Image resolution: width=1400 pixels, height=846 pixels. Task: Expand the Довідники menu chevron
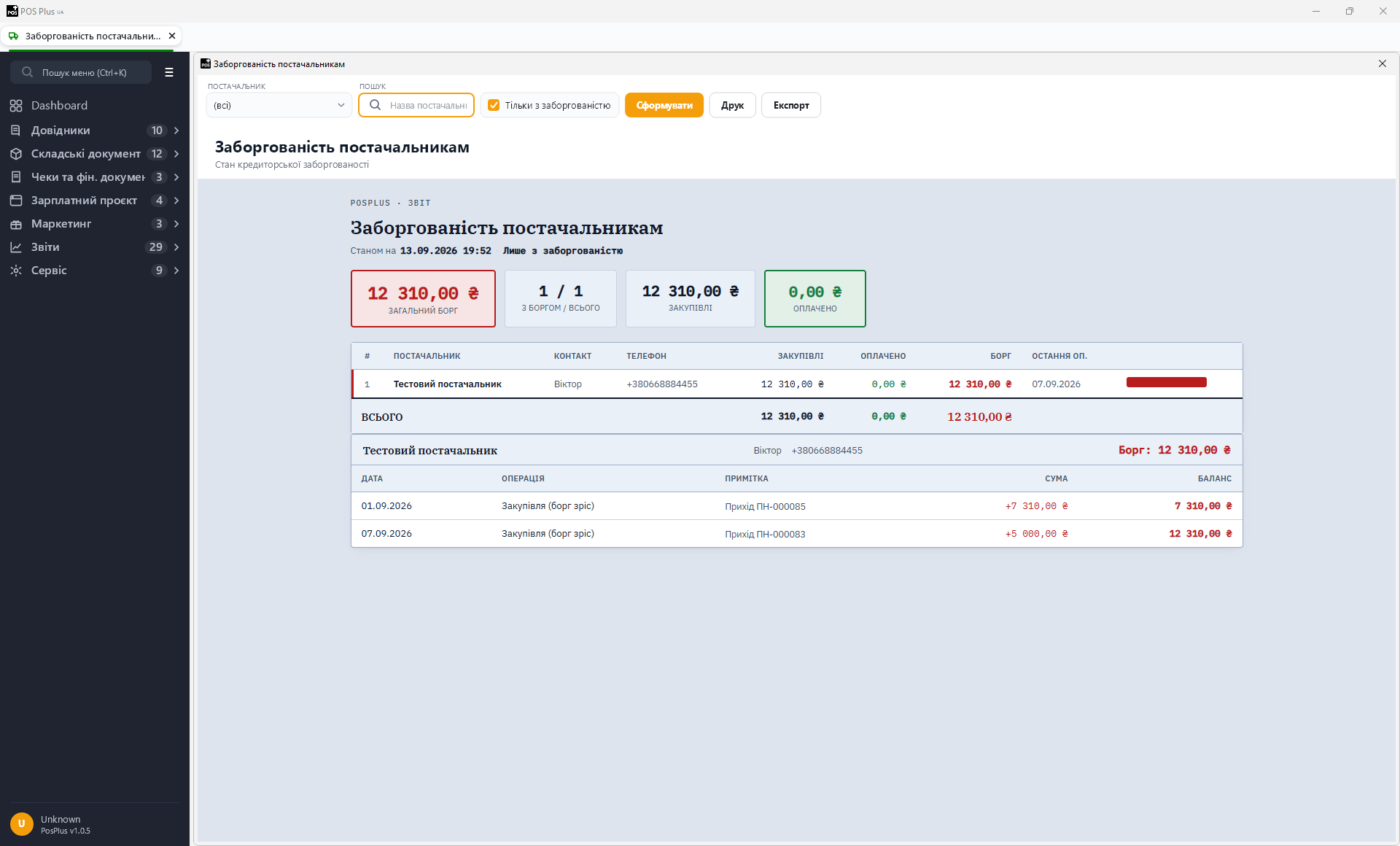coord(176,131)
